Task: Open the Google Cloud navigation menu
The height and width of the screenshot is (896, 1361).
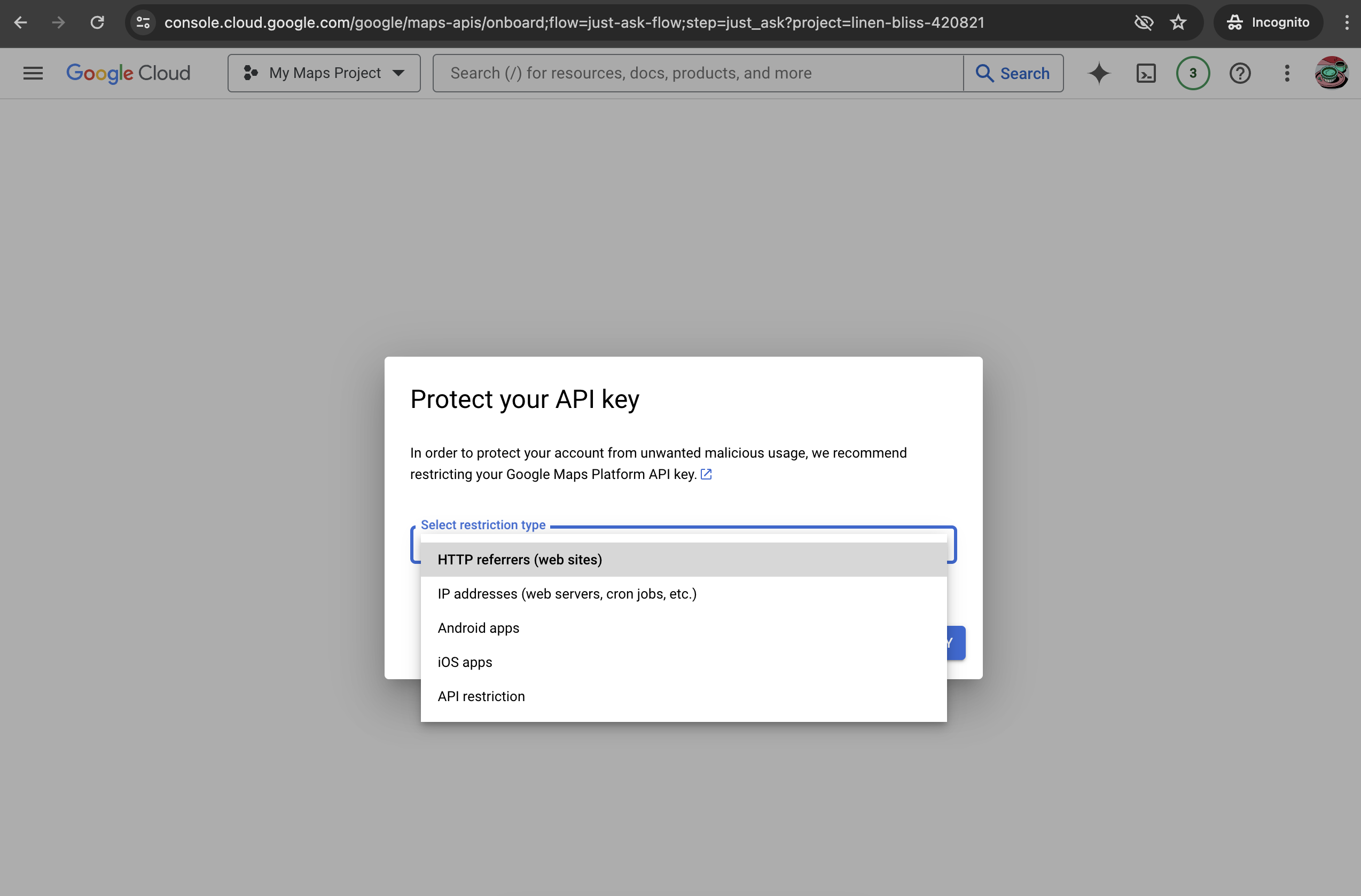Action: 33,73
